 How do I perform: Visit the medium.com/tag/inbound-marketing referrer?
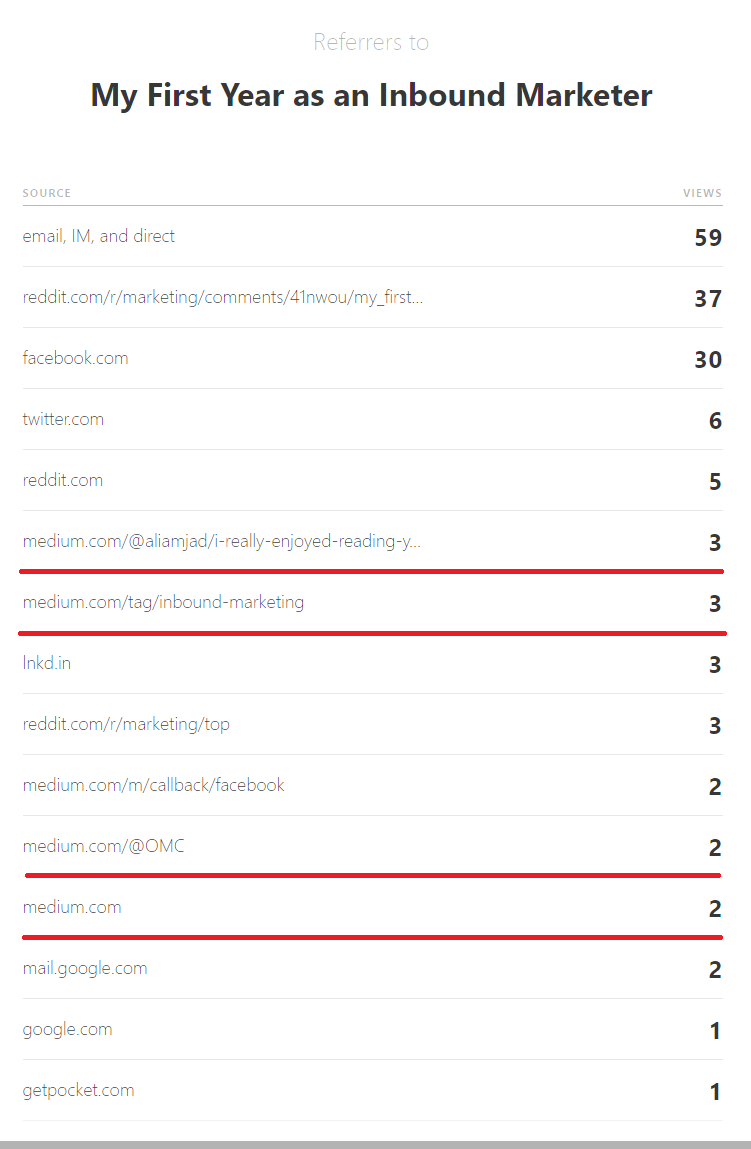pos(163,602)
